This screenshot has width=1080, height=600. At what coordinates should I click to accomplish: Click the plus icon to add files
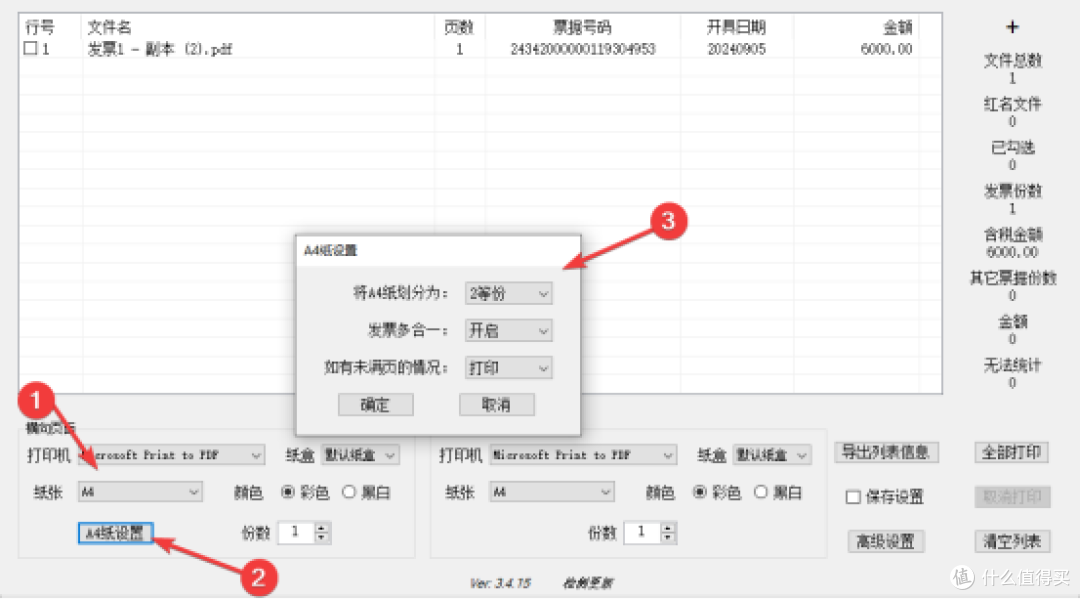coord(1012,28)
